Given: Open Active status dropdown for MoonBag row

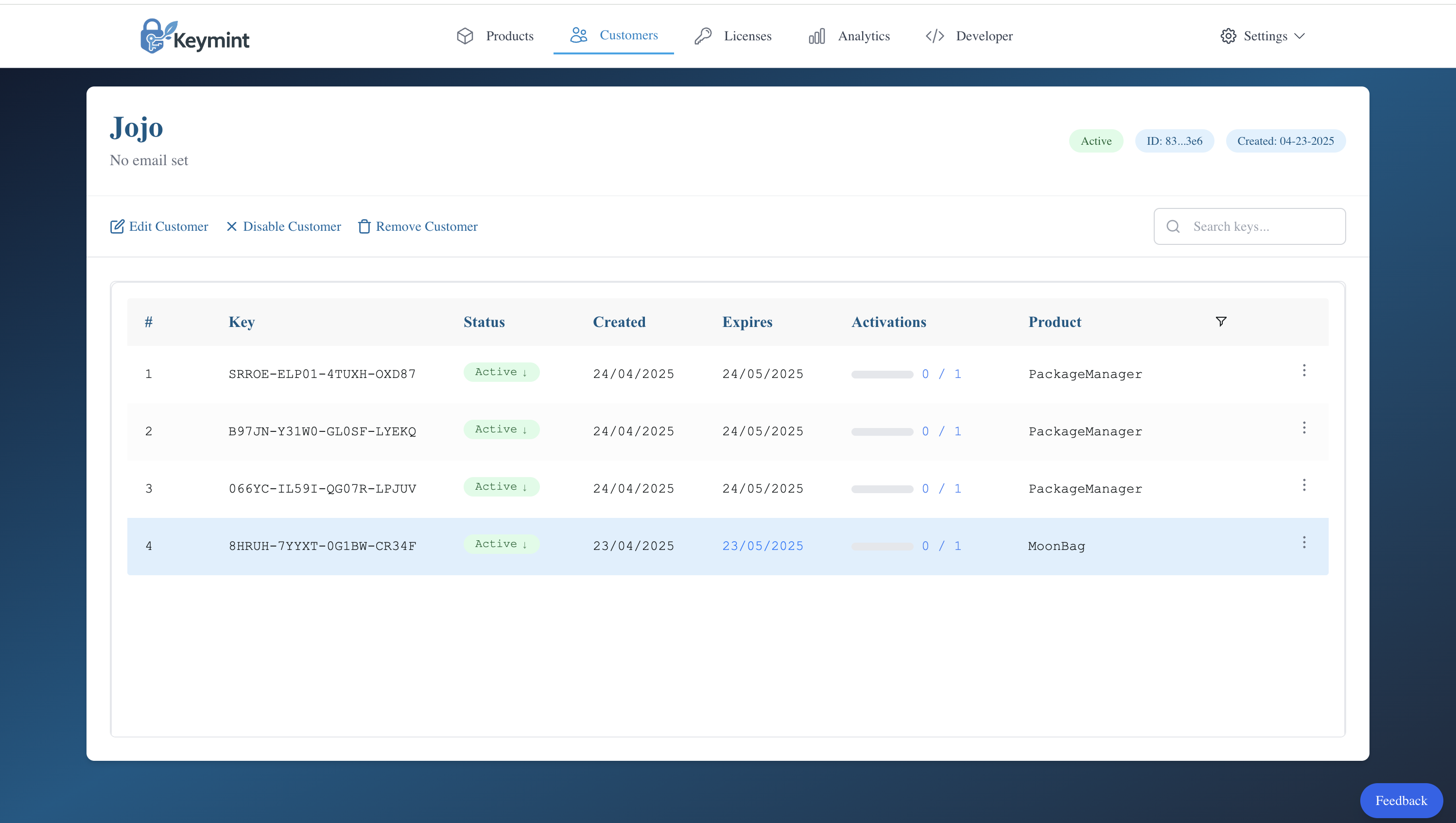Looking at the screenshot, I should (501, 544).
